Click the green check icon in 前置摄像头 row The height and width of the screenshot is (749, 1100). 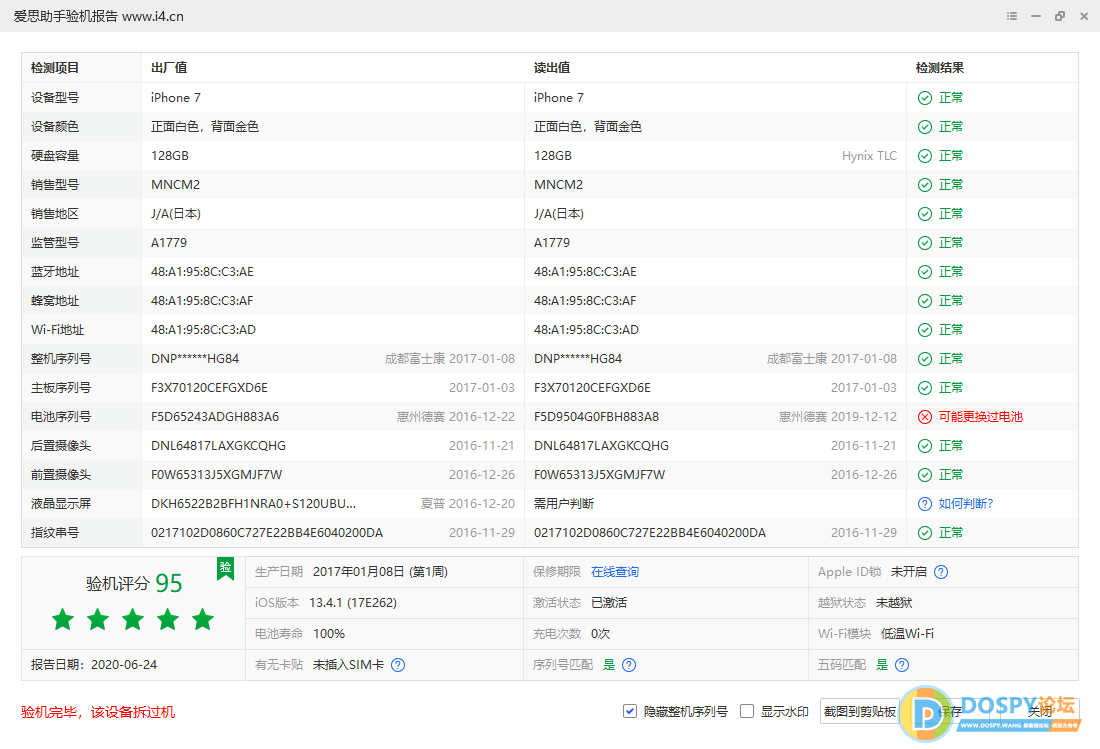click(x=925, y=475)
